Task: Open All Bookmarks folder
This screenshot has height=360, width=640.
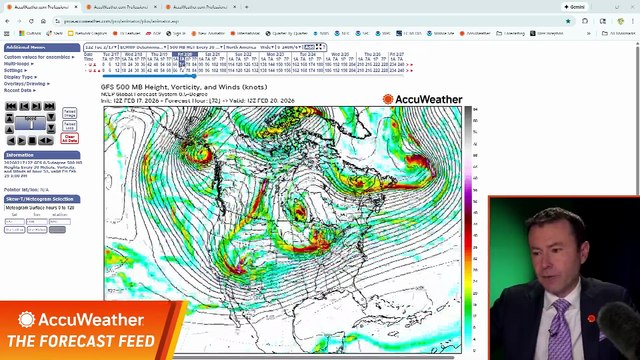Action: point(619,33)
